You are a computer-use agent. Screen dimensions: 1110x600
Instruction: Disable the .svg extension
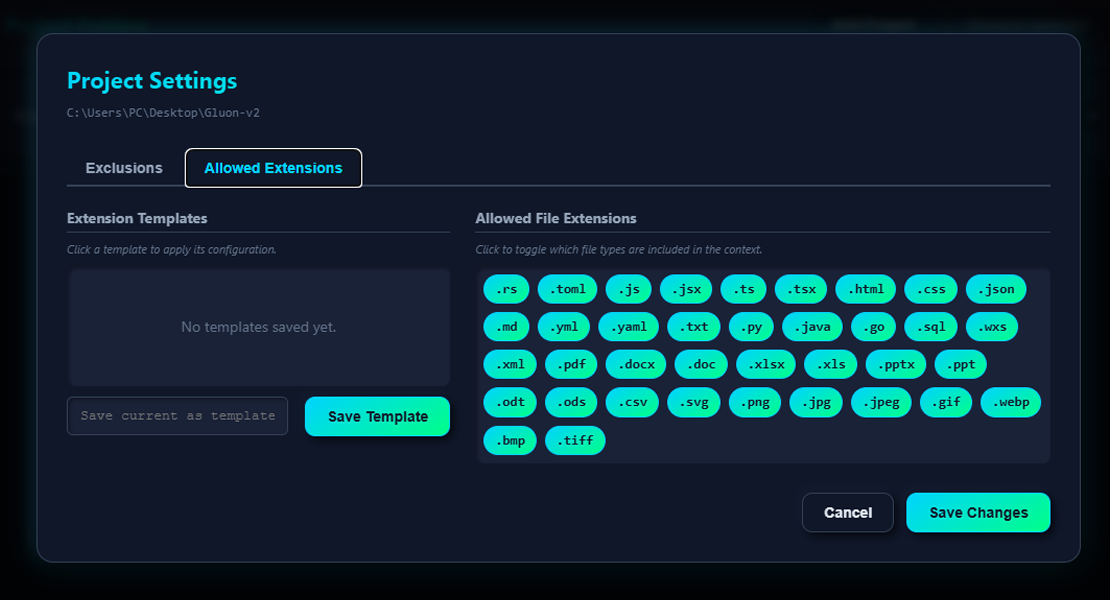[694, 402]
